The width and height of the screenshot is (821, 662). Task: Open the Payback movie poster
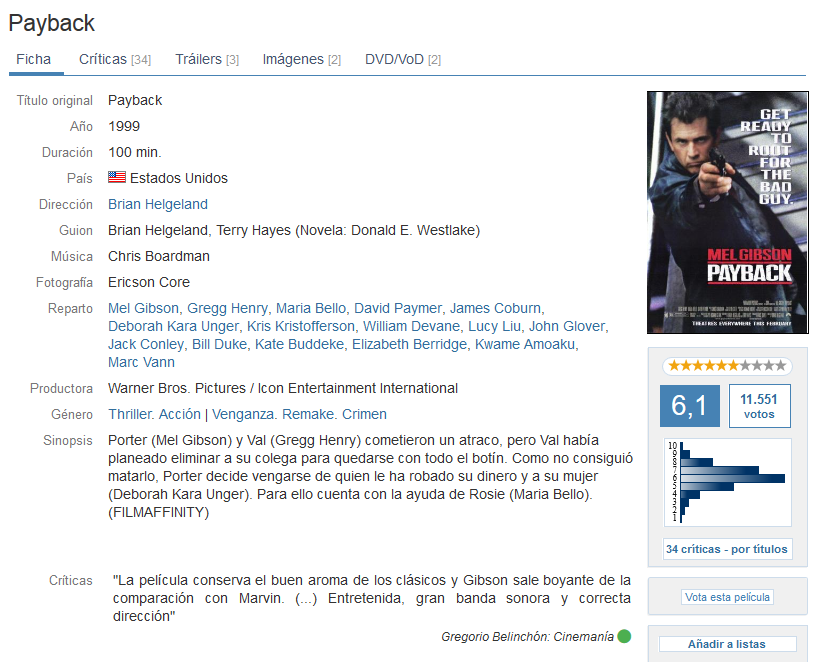728,213
